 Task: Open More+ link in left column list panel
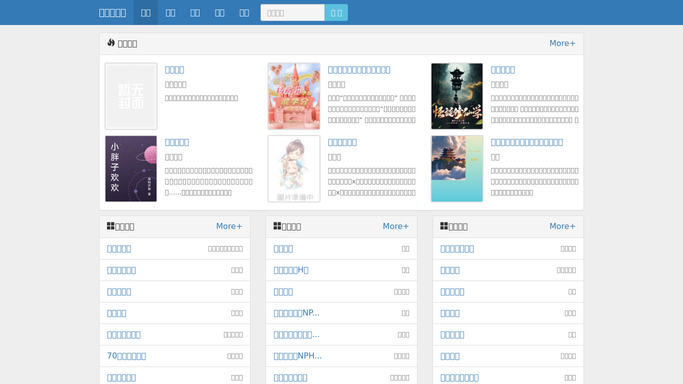tap(229, 226)
